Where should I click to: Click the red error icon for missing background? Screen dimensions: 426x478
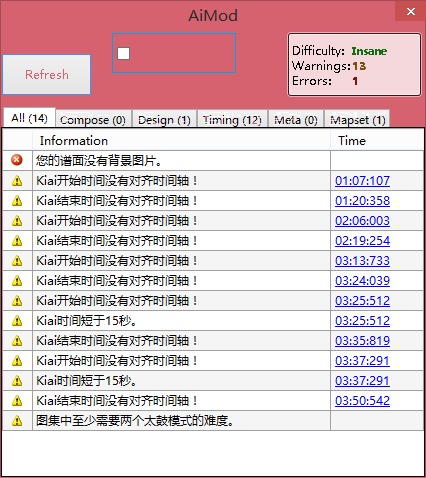pyautogui.click(x=17, y=160)
